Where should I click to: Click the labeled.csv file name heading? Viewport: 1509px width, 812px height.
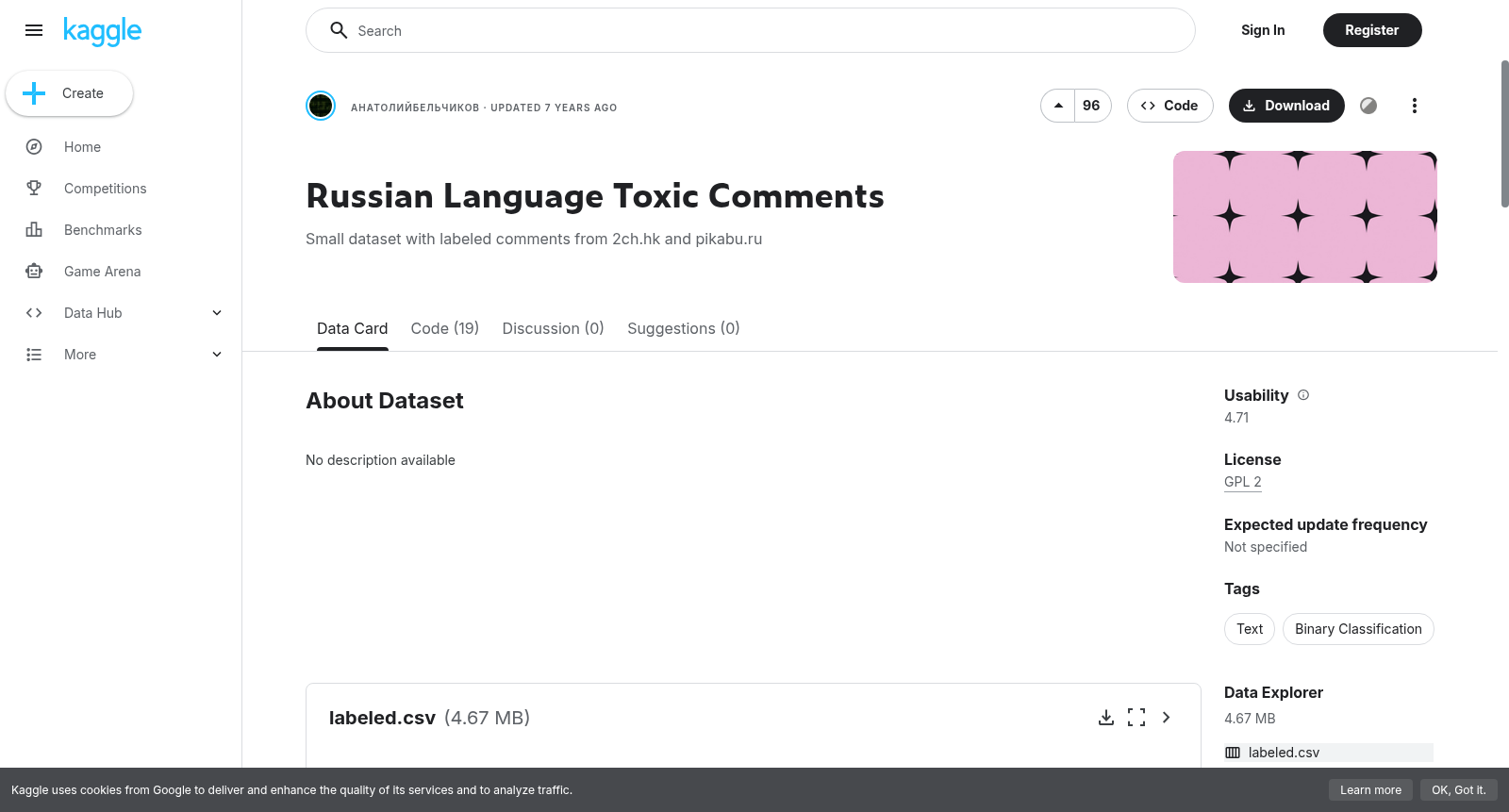(382, 718)
